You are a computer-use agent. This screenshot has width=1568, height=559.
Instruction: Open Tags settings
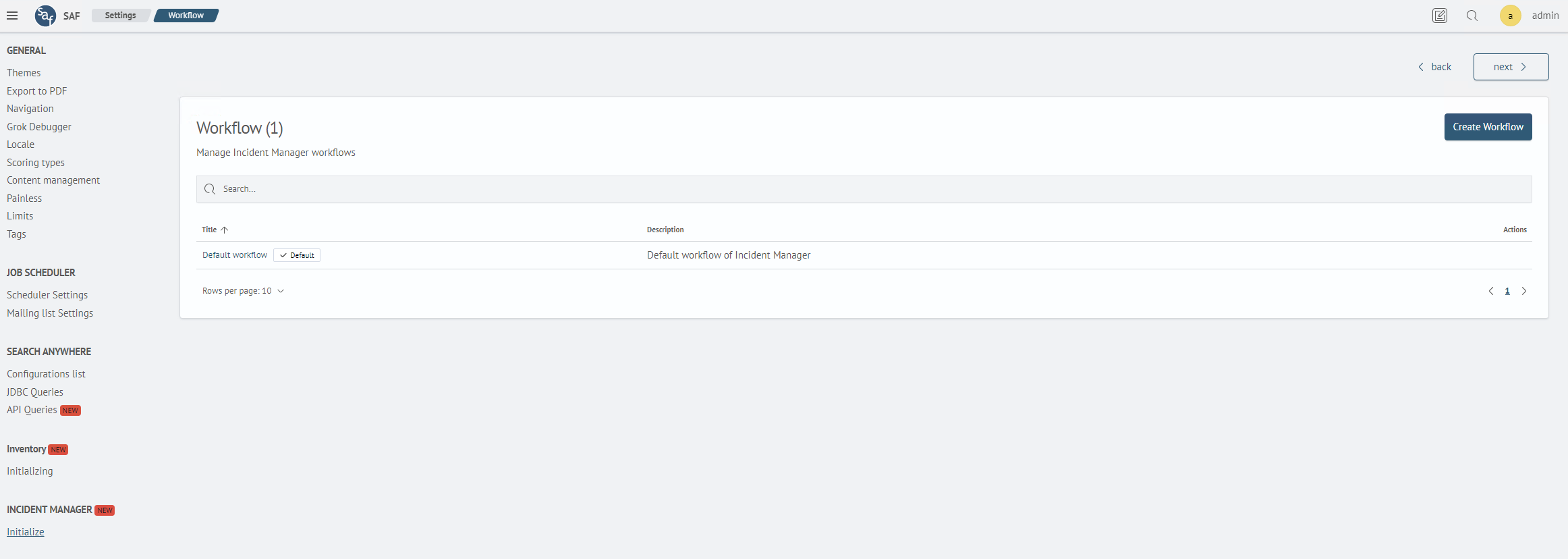tap(16, 234)
